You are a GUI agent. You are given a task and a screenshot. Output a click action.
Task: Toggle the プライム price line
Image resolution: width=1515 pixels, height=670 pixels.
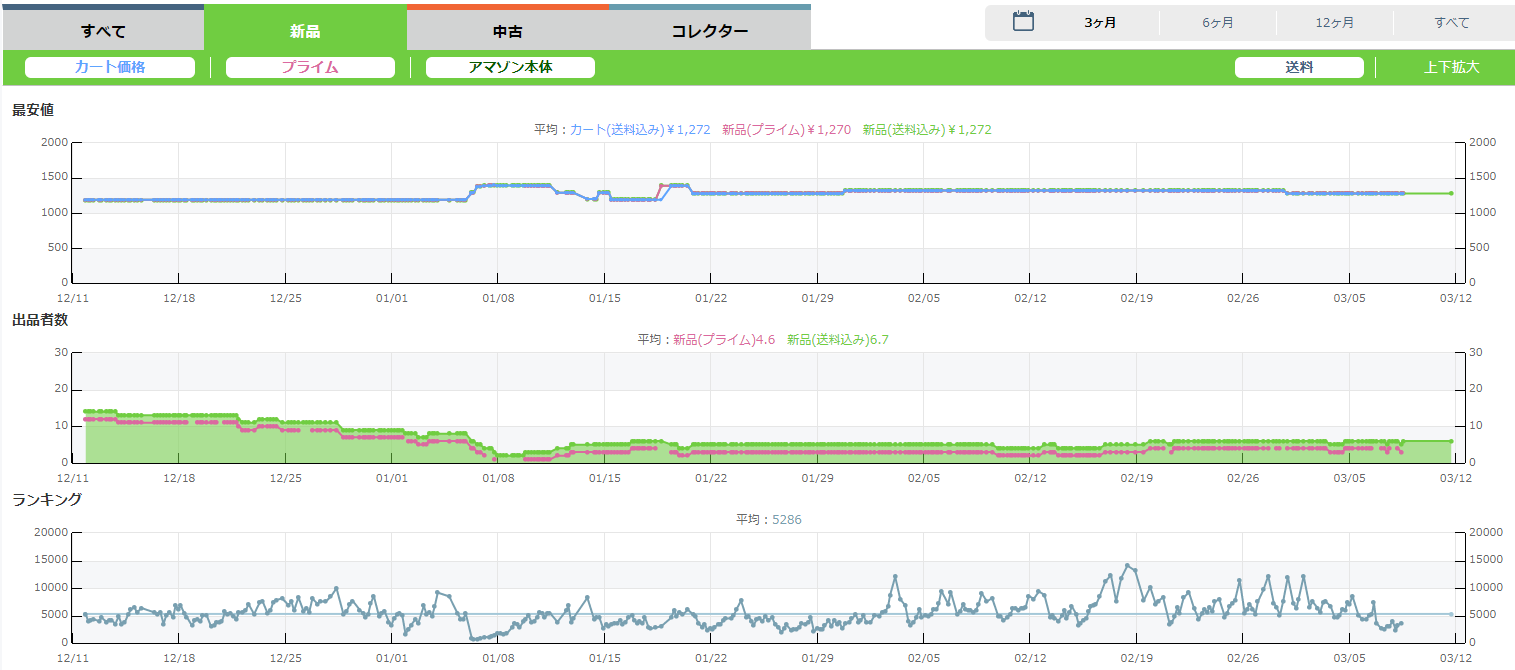click(310, 67)
